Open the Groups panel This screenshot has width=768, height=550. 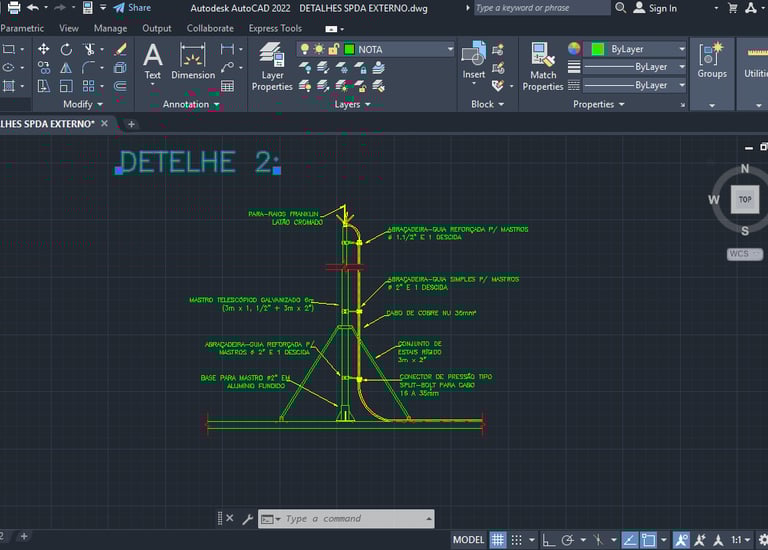click(x=712, y=61)
